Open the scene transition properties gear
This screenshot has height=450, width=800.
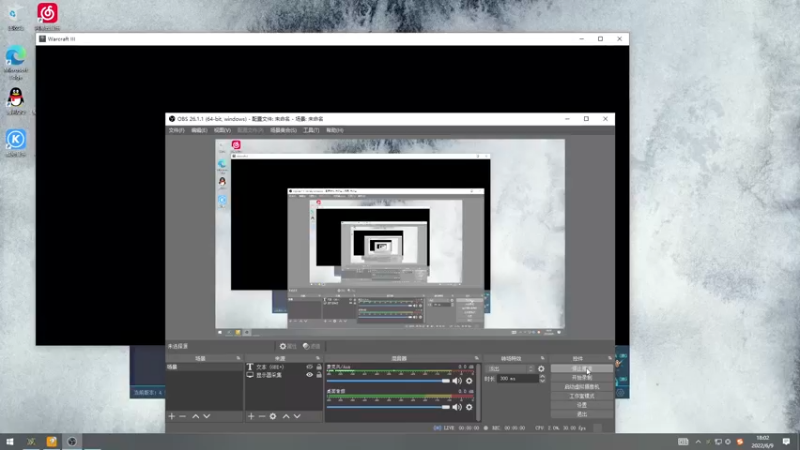point(541,368)
